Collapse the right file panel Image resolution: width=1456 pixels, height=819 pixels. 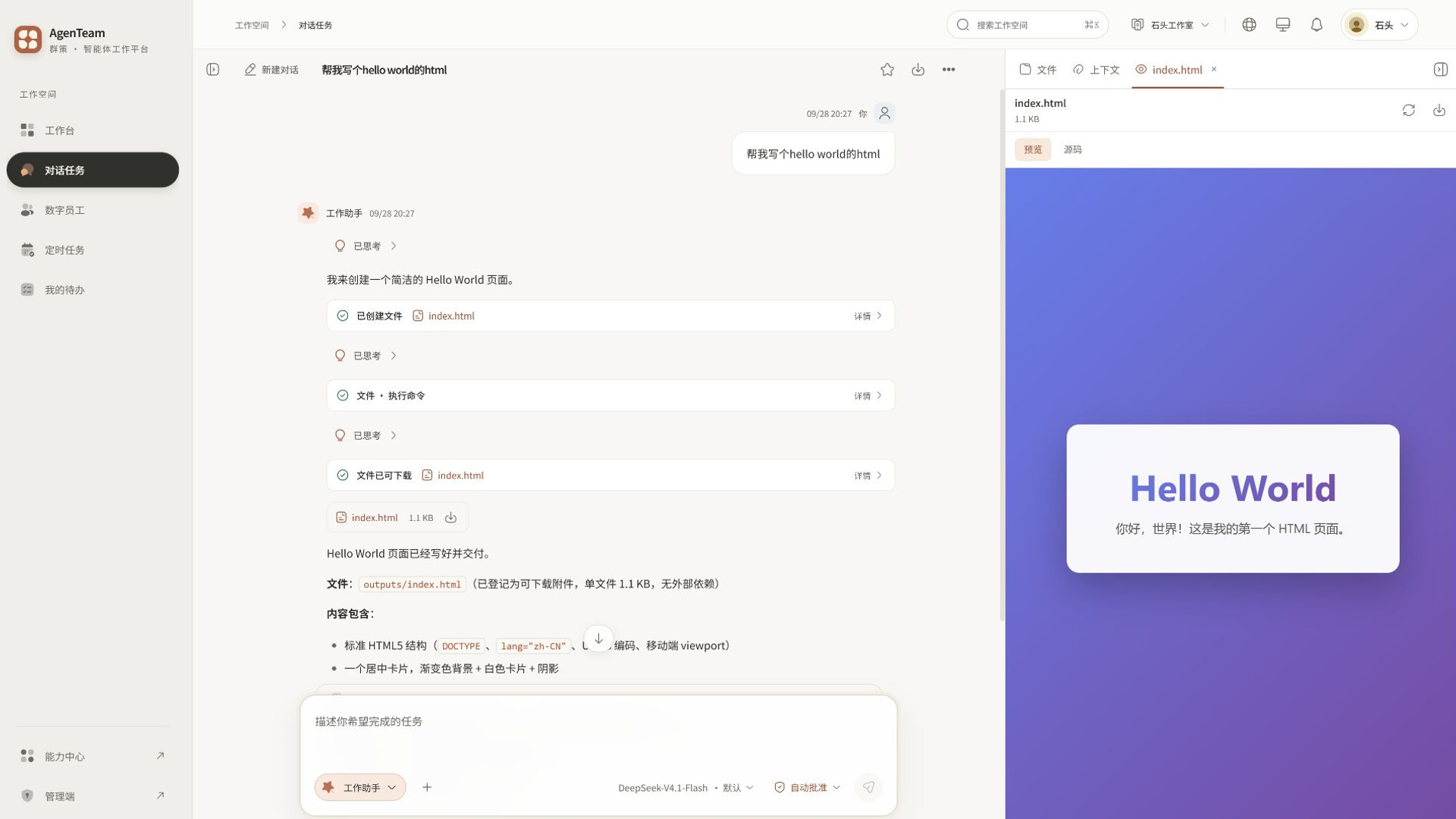[1440, 70]
